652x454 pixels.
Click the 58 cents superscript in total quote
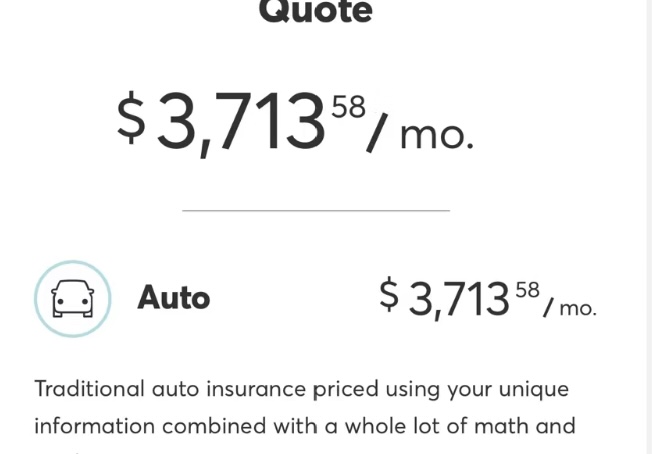348,107
